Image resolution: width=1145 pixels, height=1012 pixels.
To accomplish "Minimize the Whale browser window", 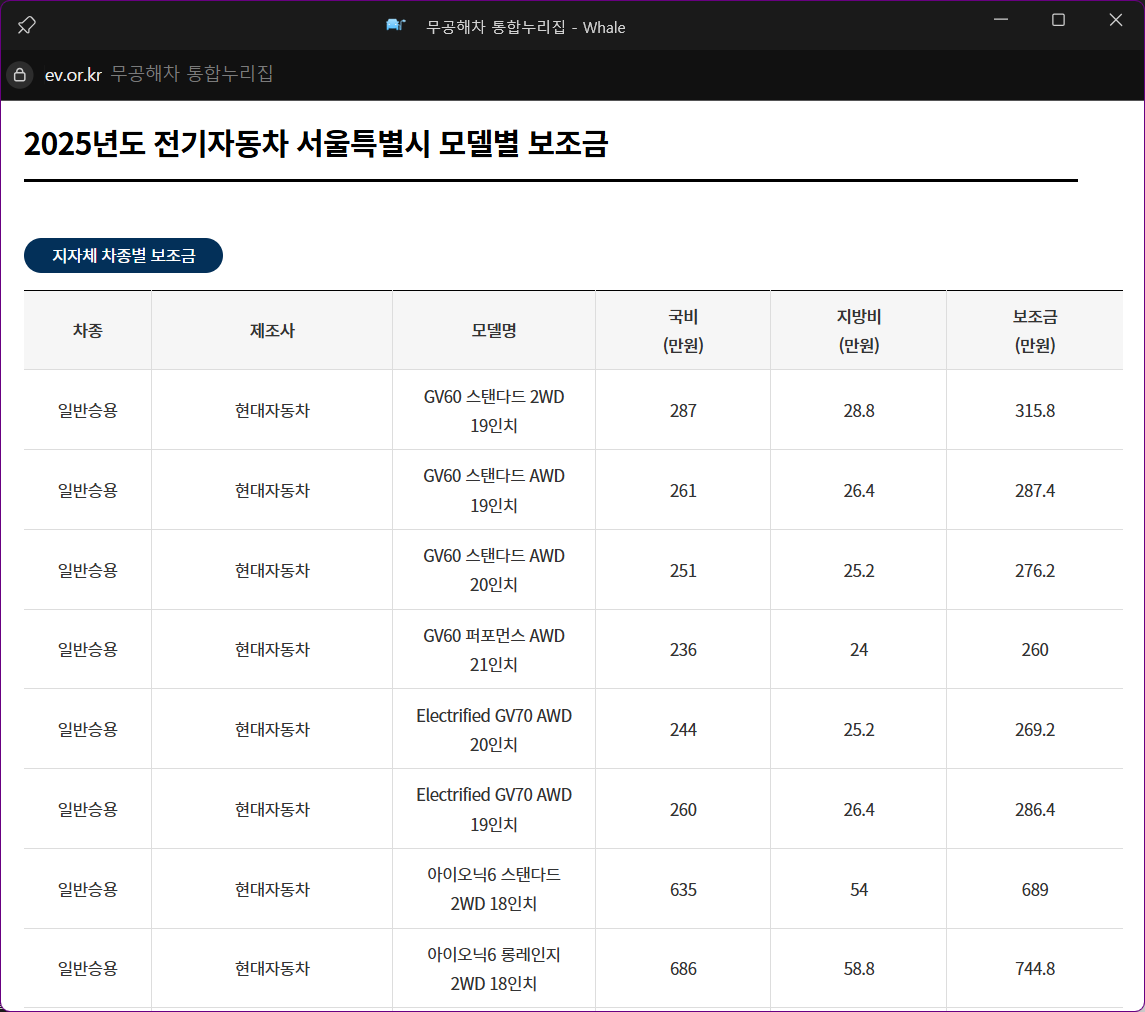I will [1001, 20].
